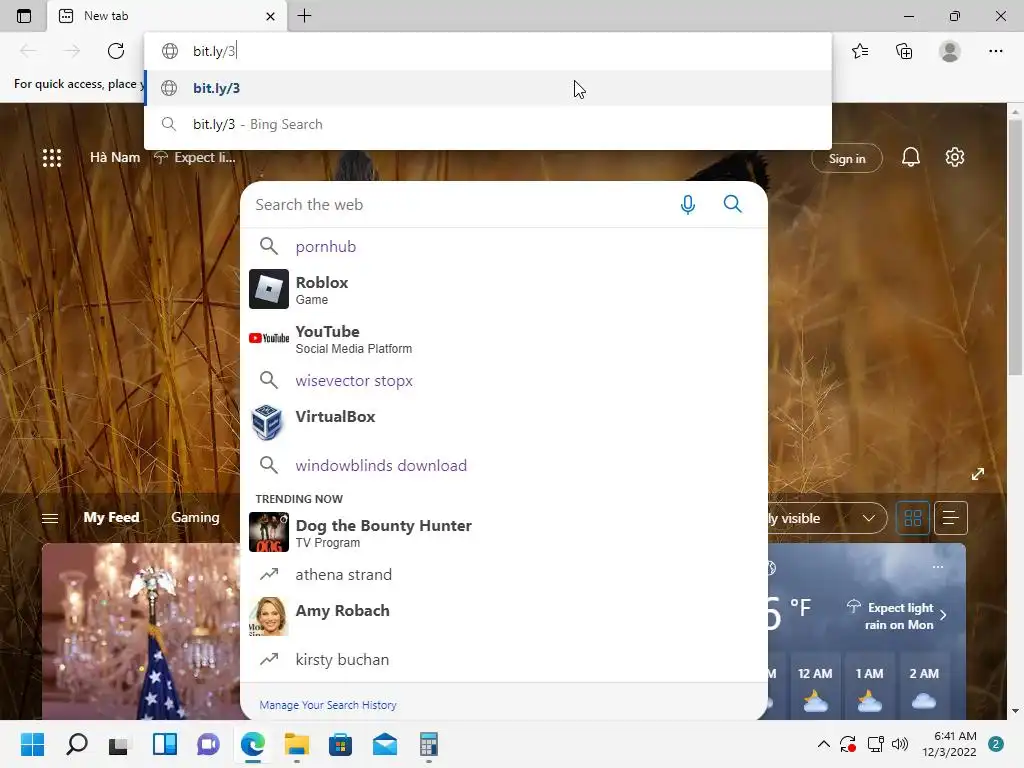Screen dimensions: 1024x768
Task: Select the athena strand trending search
Action: [504, 575]
